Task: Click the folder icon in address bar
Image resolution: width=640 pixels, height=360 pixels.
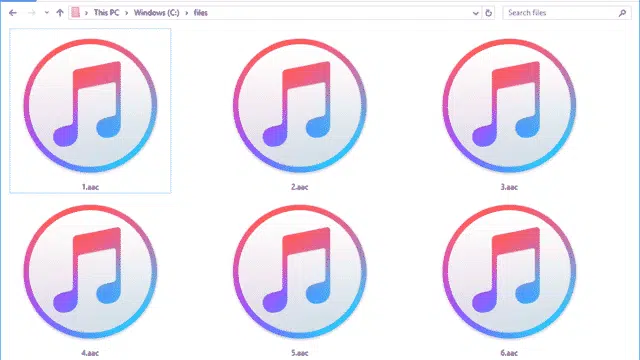Action: [x=76, y=13]
